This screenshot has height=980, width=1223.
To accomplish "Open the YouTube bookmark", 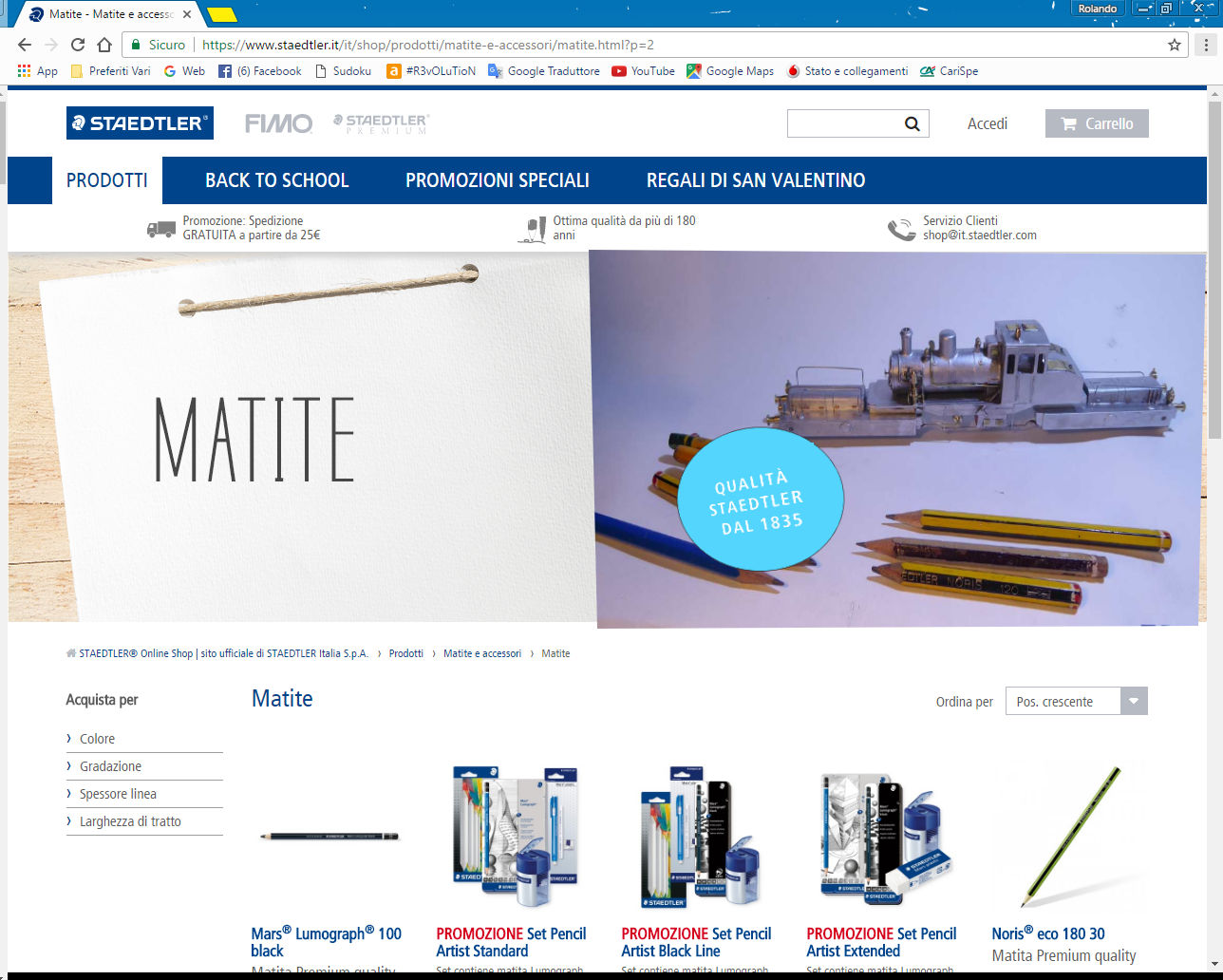I will [x=644, y=71].
